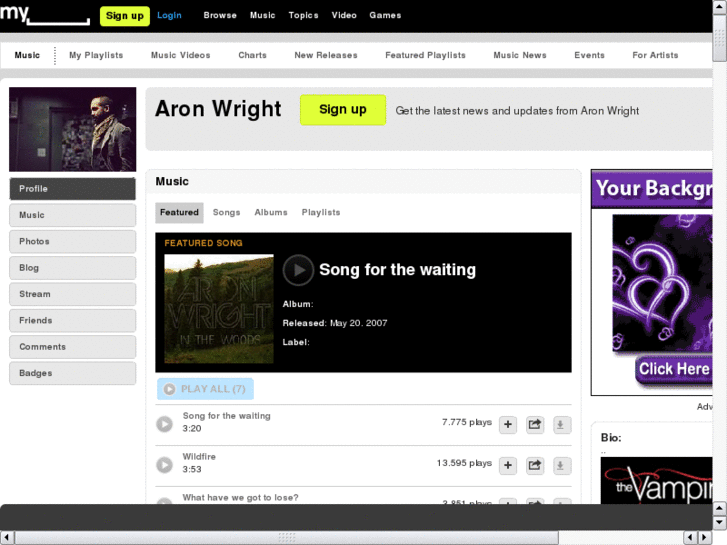Image resolution: width=727 pixels, height=545 pixels.
Task: Play the featured song 'Song for the waiting'
Action: click(x=298, y=269)
